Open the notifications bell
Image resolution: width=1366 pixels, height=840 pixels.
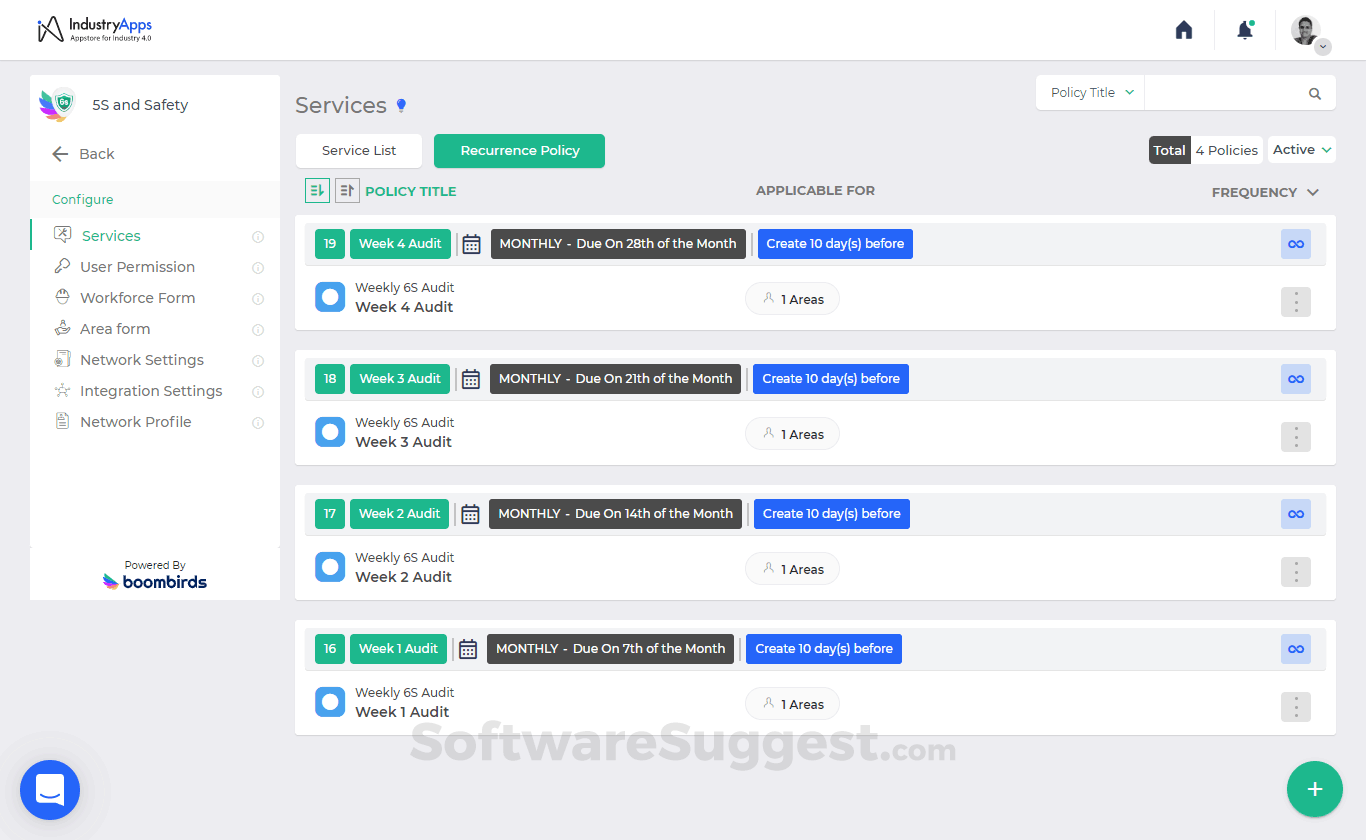[1245, 30]
